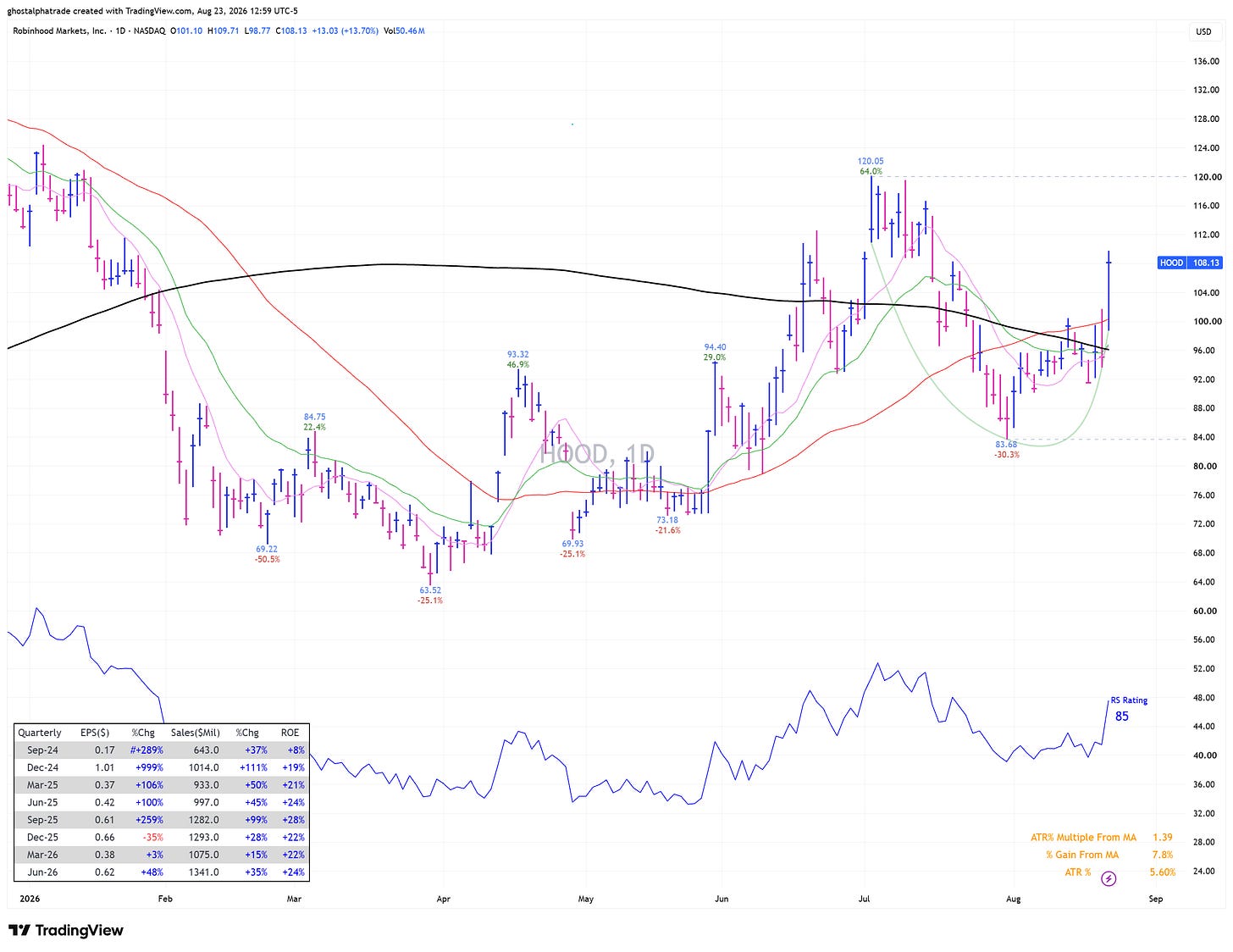
Task: Click the Dec-24 EPS value 1.01
Action: [104, 768]
